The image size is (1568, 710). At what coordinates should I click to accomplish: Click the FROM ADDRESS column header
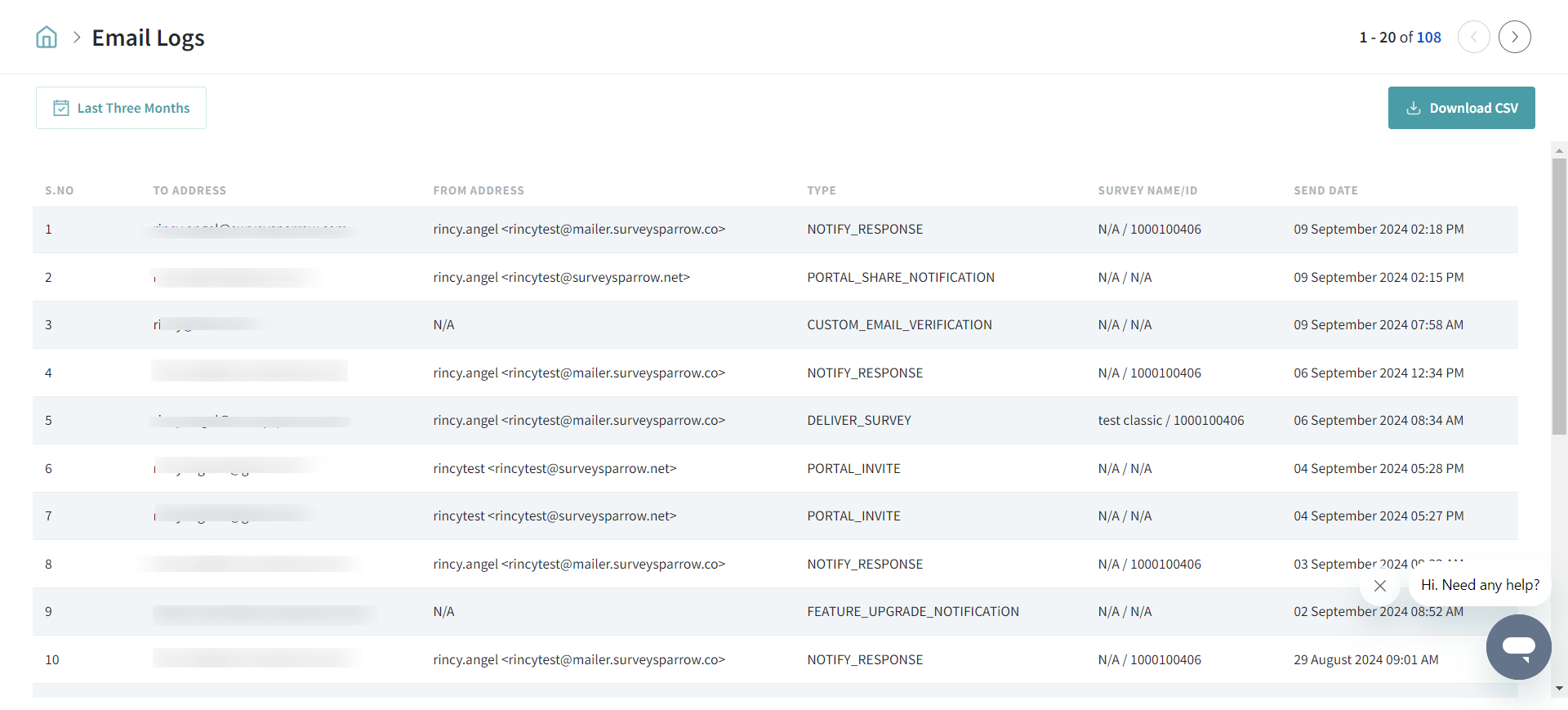coord(479,190)
